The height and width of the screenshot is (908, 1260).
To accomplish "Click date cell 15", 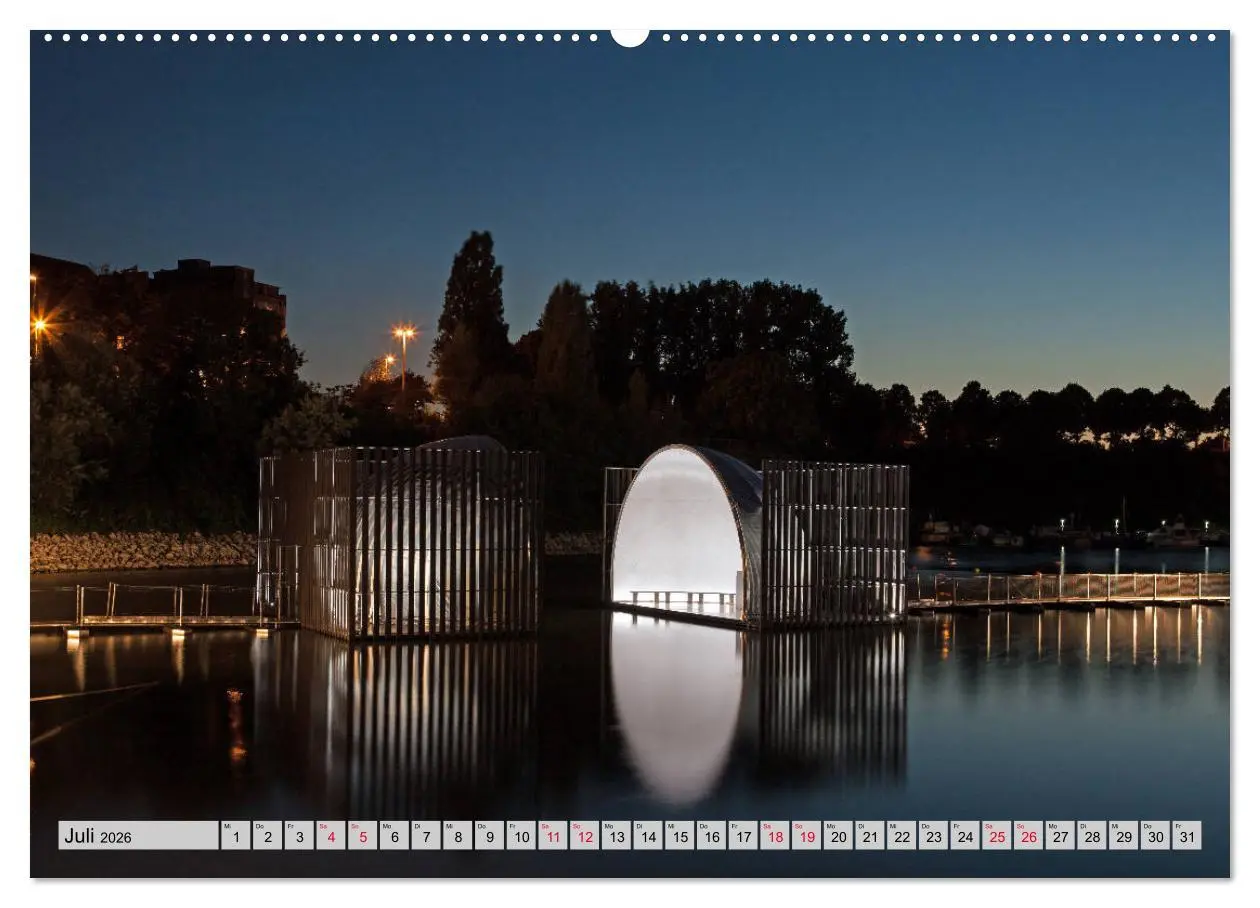I will coord(679,836).
